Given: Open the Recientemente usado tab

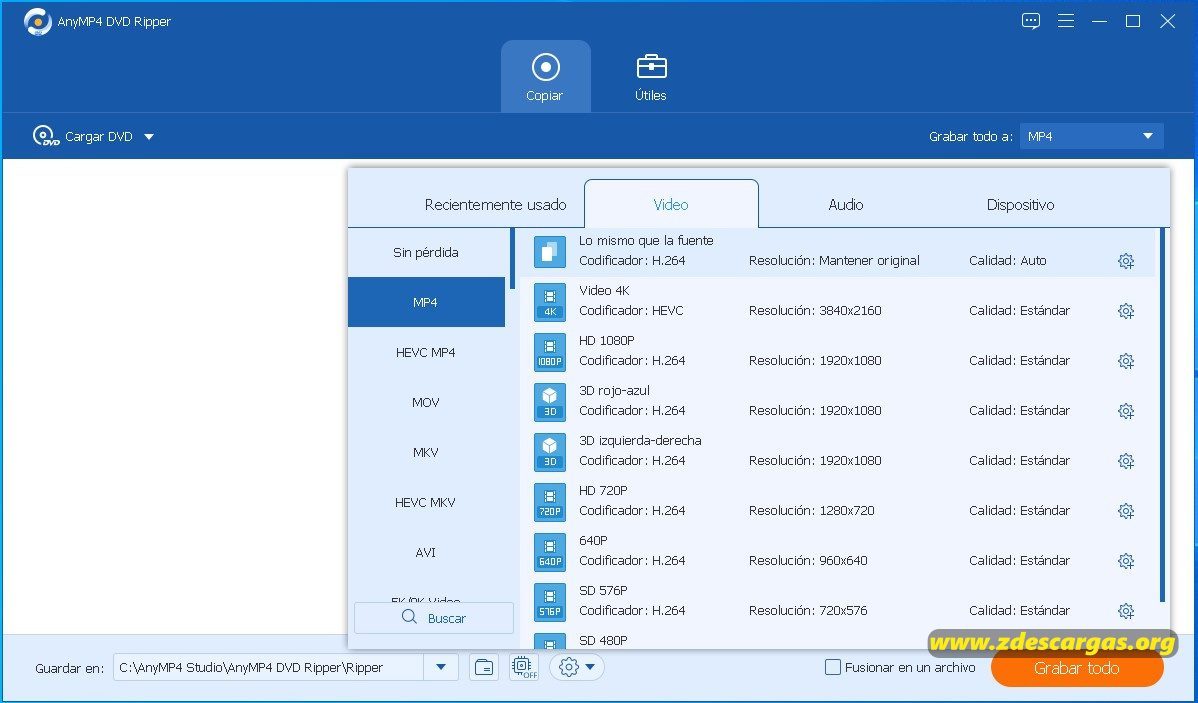Looking at the screenshot, I should (495, 205).
